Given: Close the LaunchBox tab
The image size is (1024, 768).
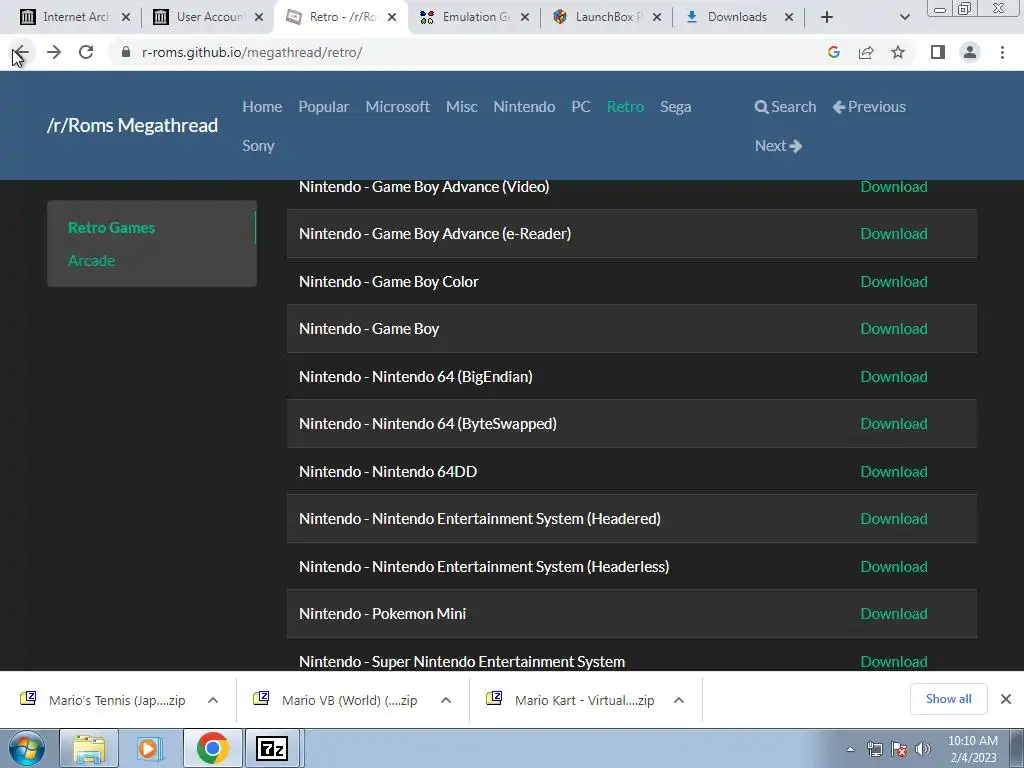Looking at the screenshot, I should [x=657, y=17].
